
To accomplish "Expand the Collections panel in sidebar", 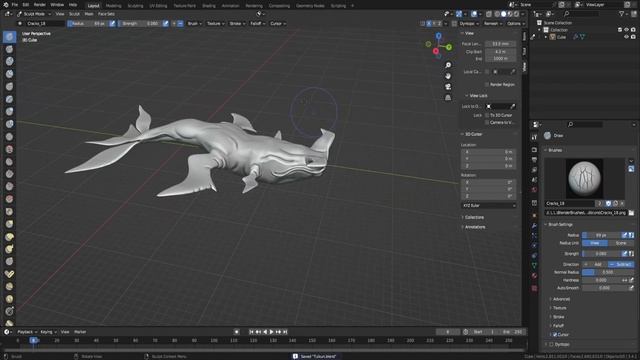I will point(474,217).
